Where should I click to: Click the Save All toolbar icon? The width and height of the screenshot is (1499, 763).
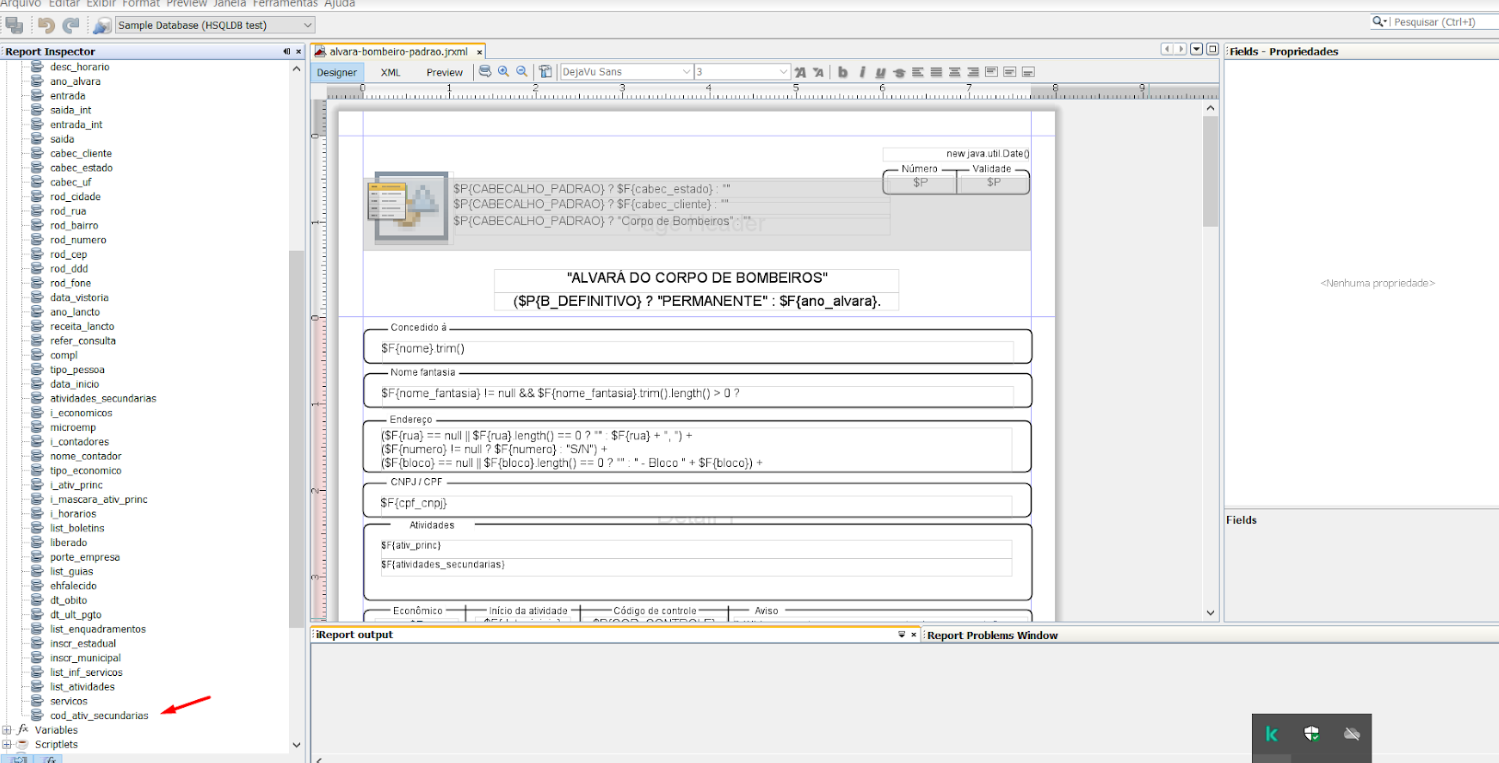pyautogui.click(x=14, y=25)
